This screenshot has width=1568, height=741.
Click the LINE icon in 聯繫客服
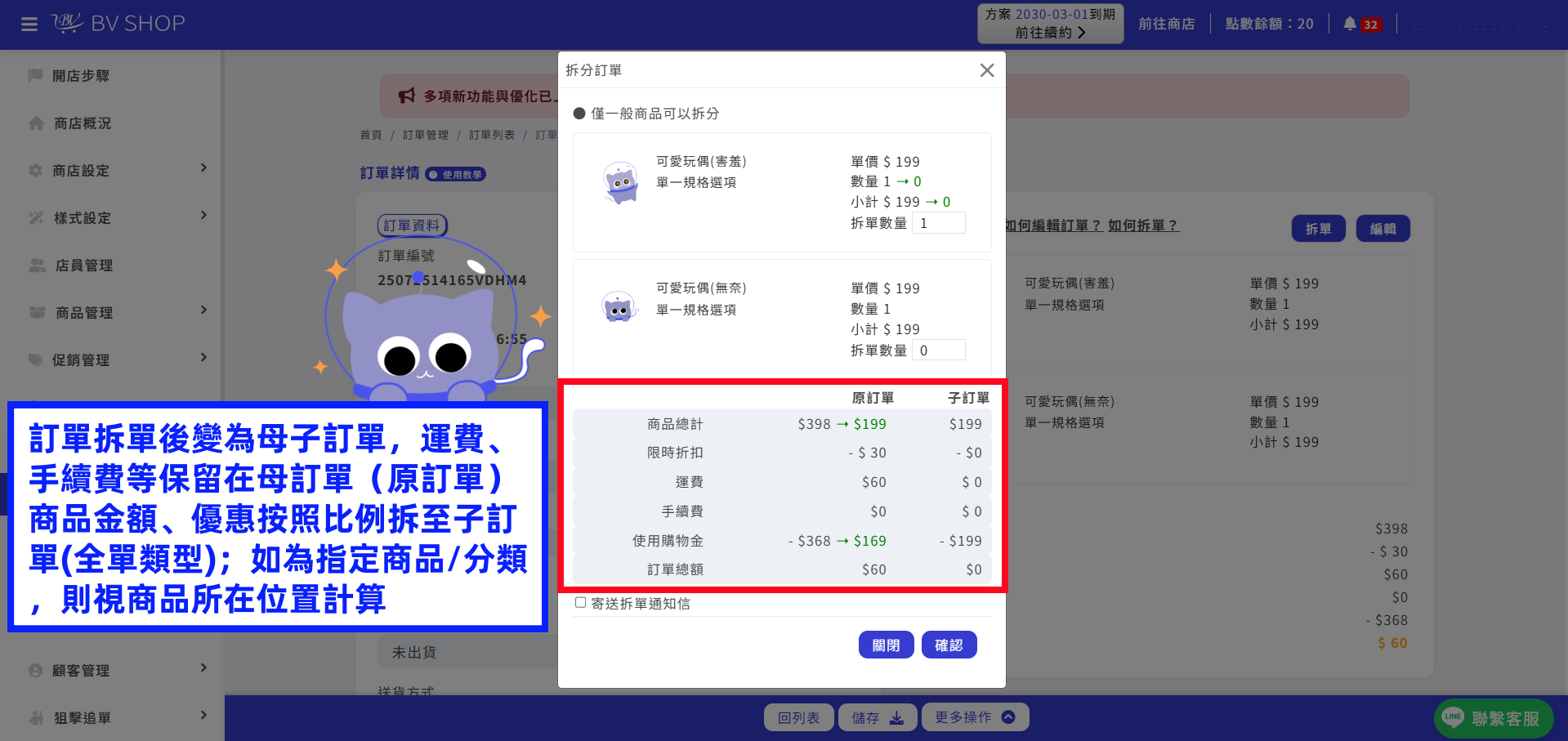(1453, 718)
